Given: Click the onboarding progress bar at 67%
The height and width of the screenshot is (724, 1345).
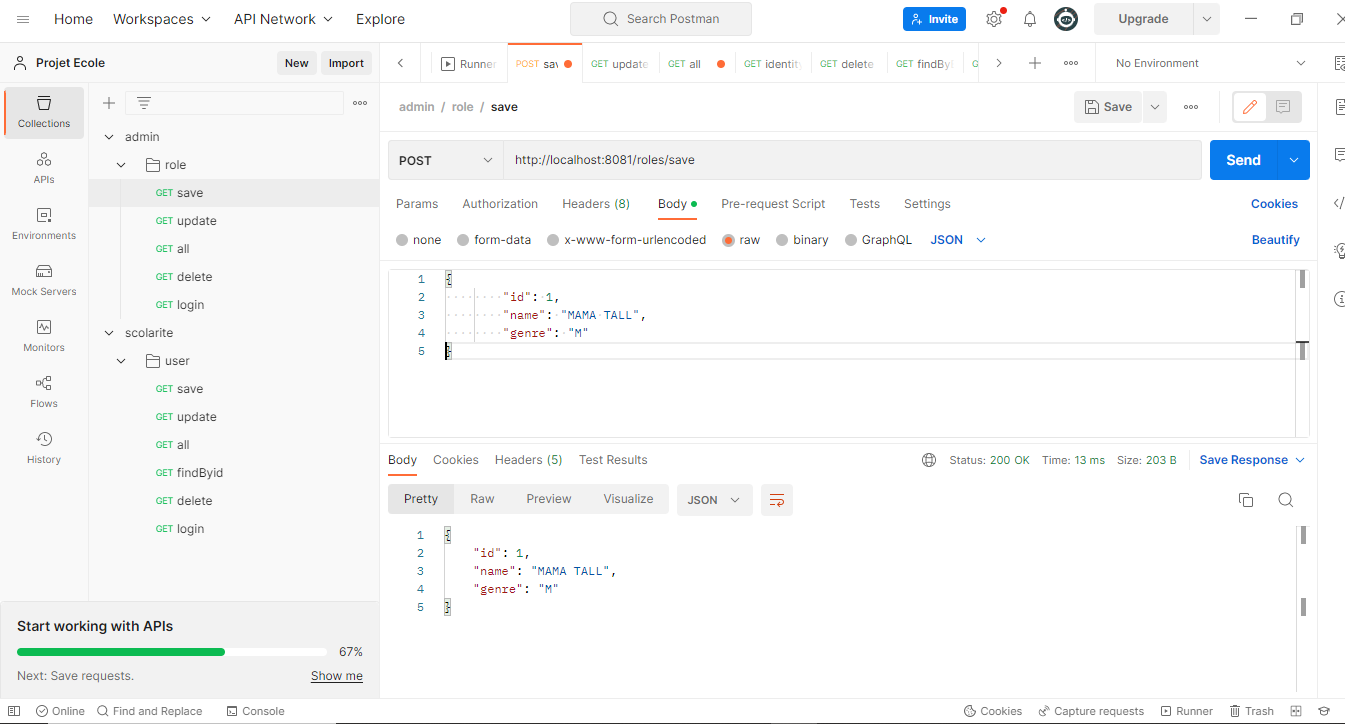Looking at the screenshot, I should tap(170, 651).
